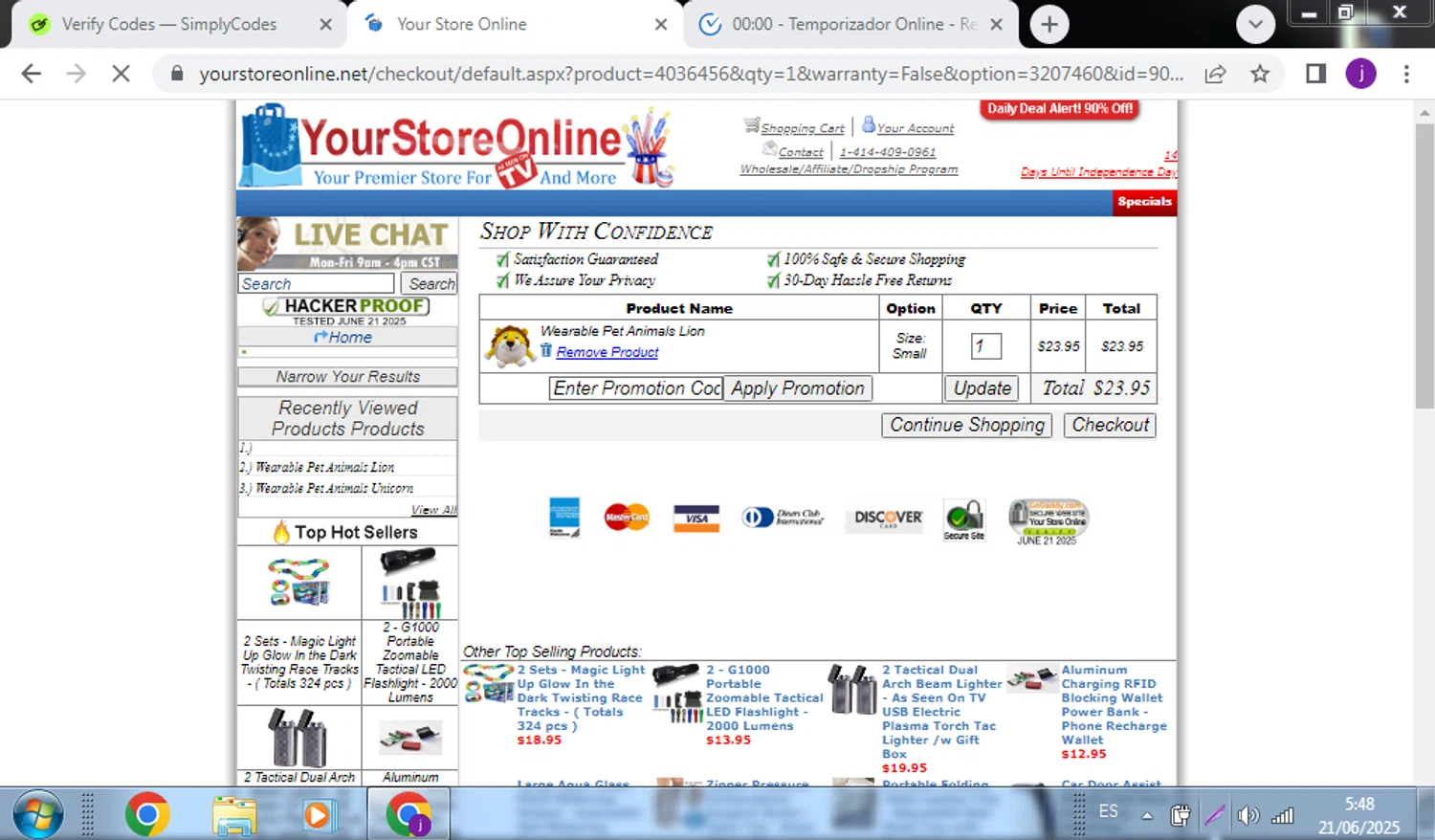Open the Specials menu item
1435x840 pixels.
(x=1144, y=201)
